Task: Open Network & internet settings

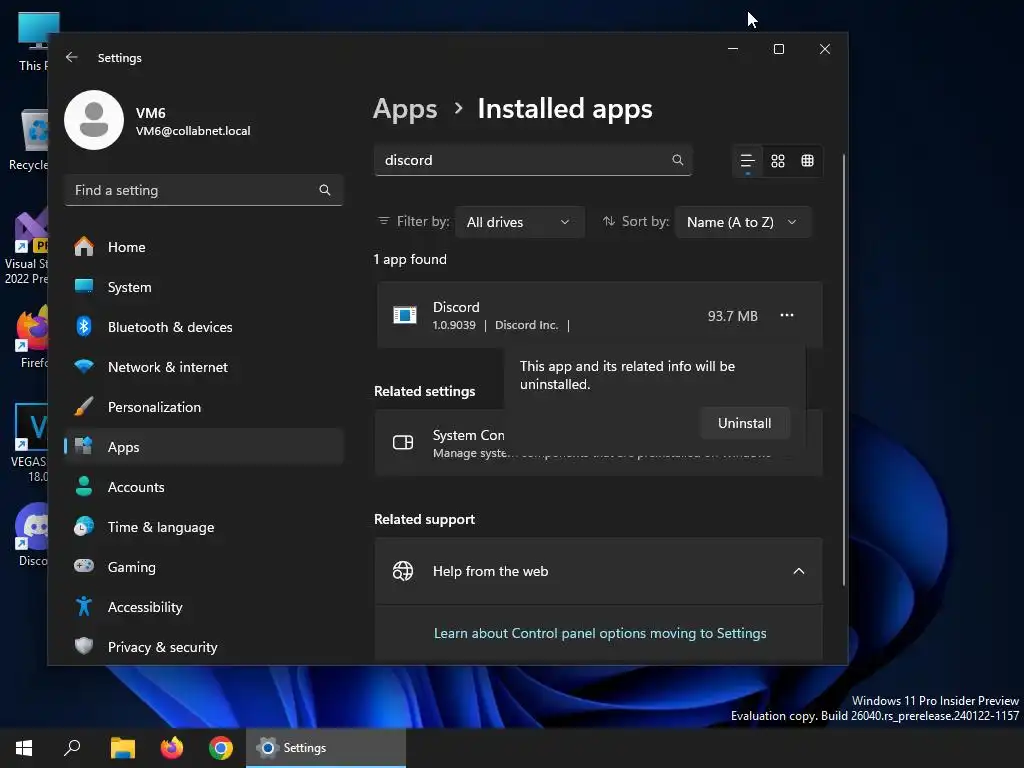Action: tap(204, 367)
